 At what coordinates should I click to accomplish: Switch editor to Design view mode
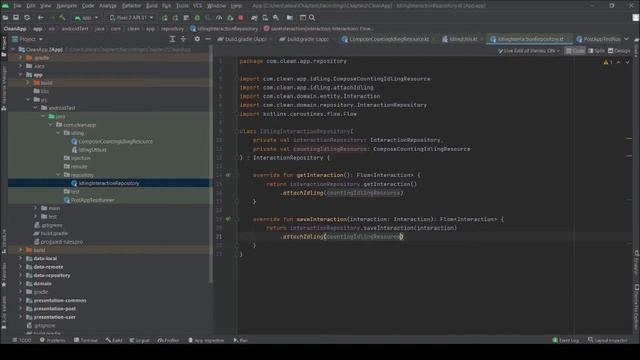(x=619, y=51)
